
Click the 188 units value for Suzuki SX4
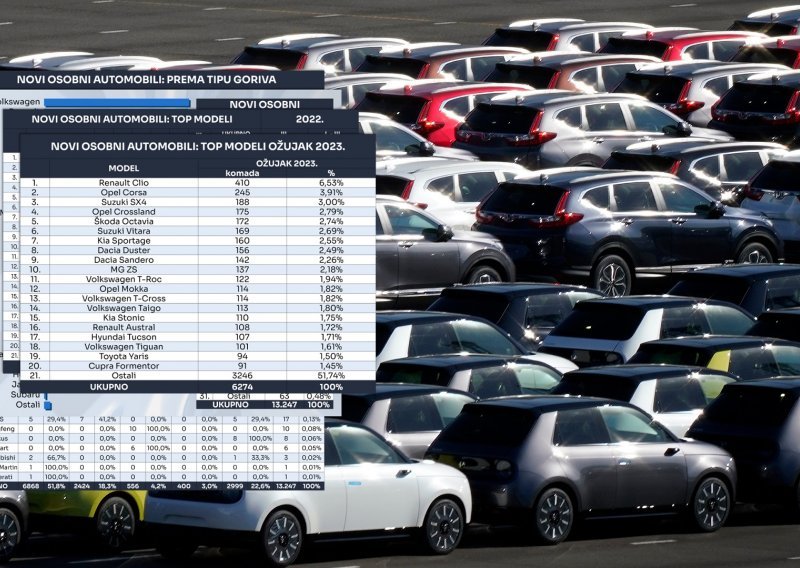click(242, 202)
